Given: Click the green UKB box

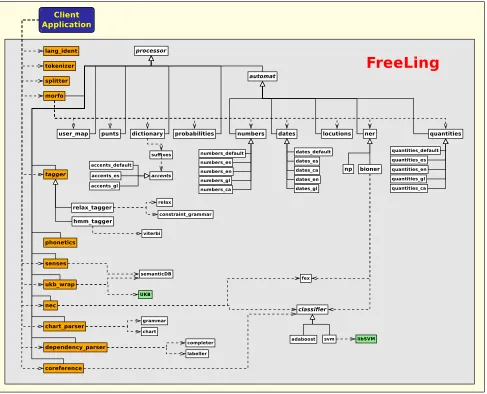Looking at the screenshot, I should [x=145, y=294].
